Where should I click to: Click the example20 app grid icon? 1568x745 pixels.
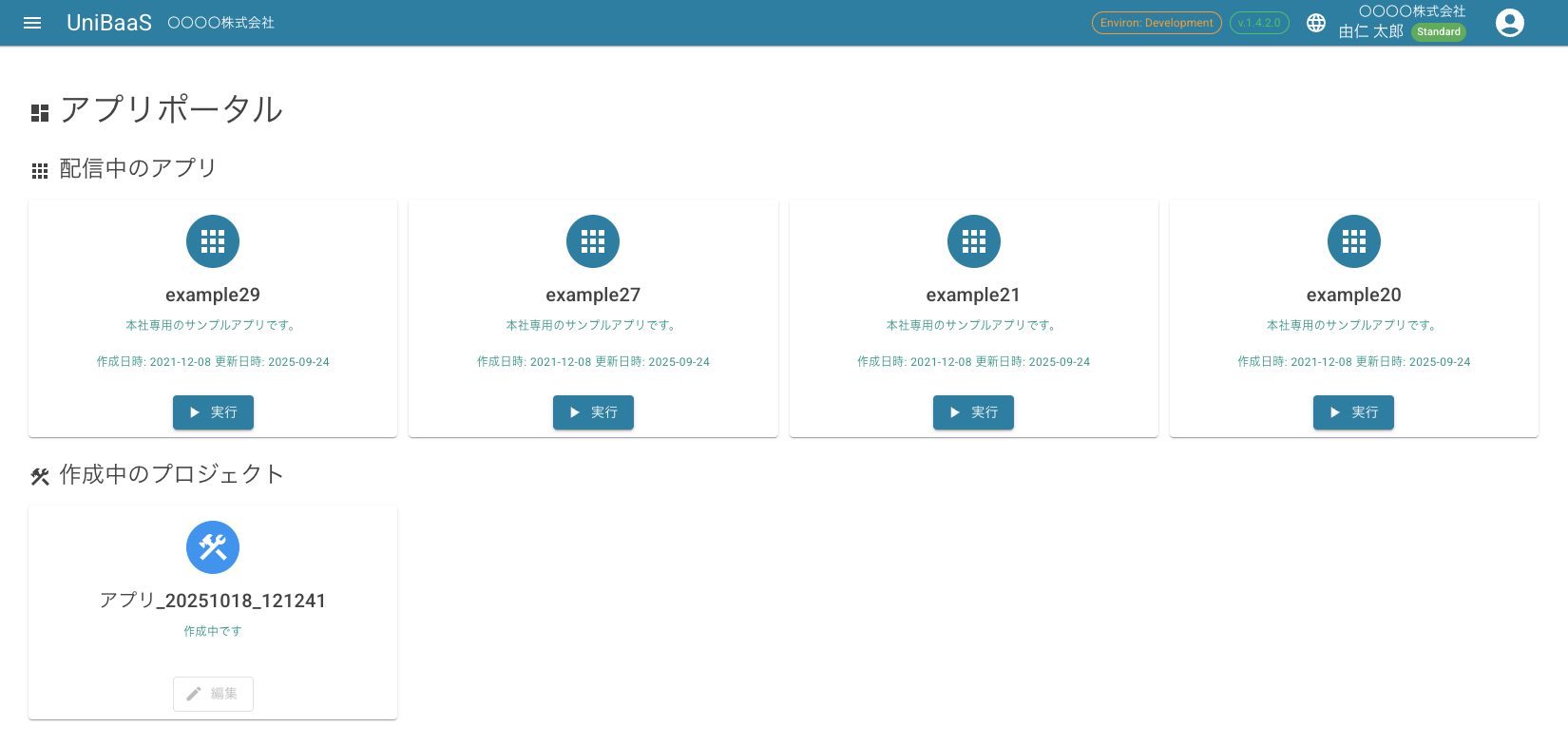1353,241
